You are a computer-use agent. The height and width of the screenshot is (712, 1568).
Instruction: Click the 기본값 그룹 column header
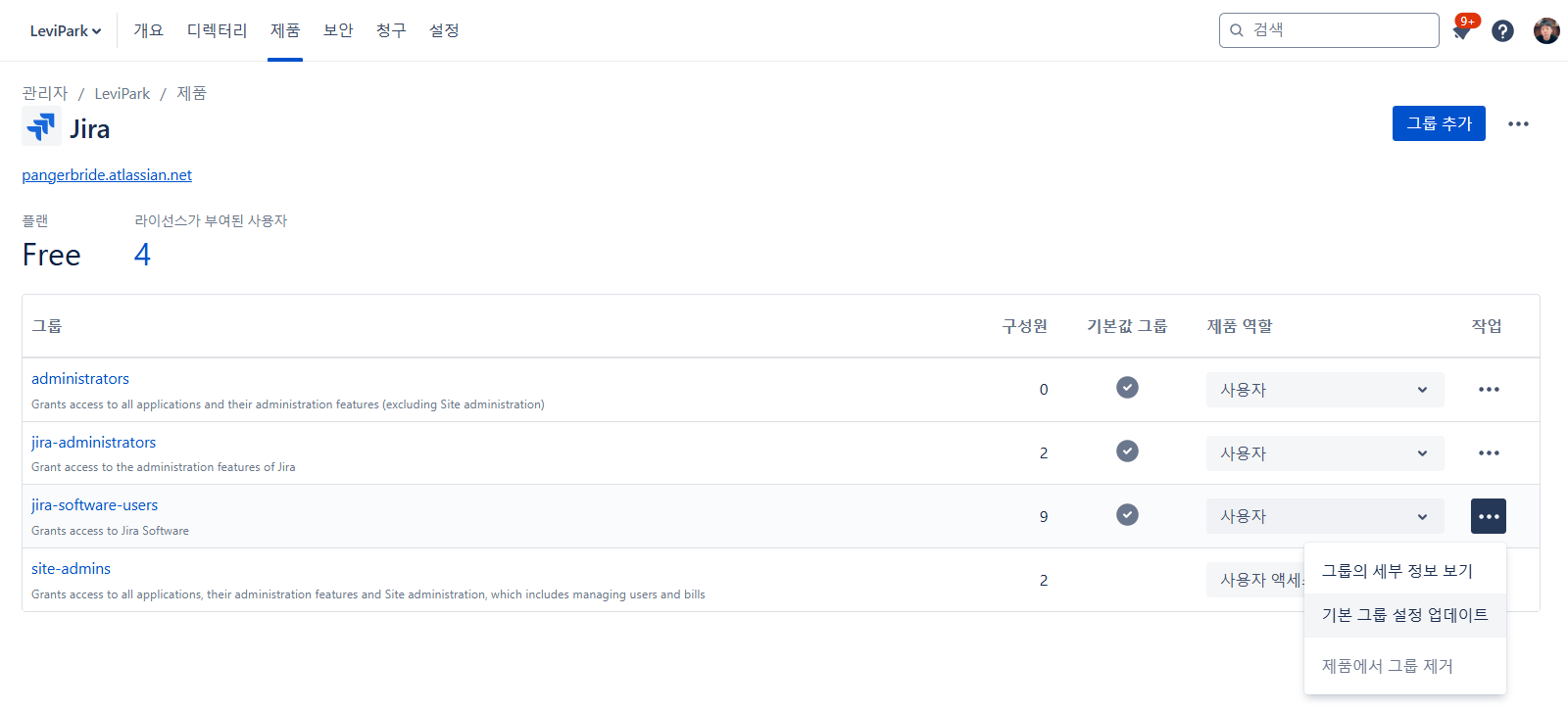click(x=1127, y=326)
